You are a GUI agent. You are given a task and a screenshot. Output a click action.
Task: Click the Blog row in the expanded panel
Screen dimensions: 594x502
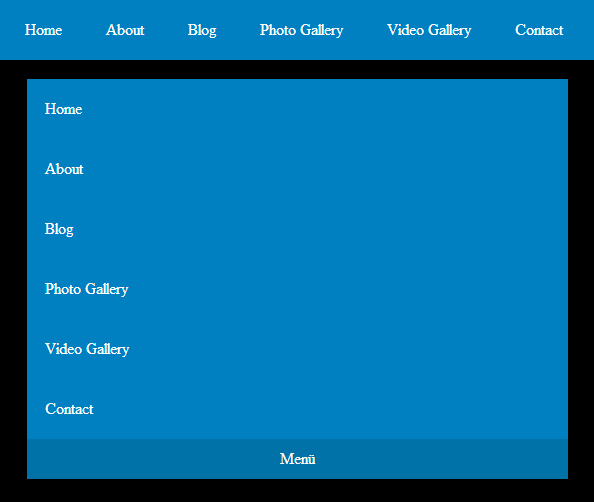click(x=297, y=229)
